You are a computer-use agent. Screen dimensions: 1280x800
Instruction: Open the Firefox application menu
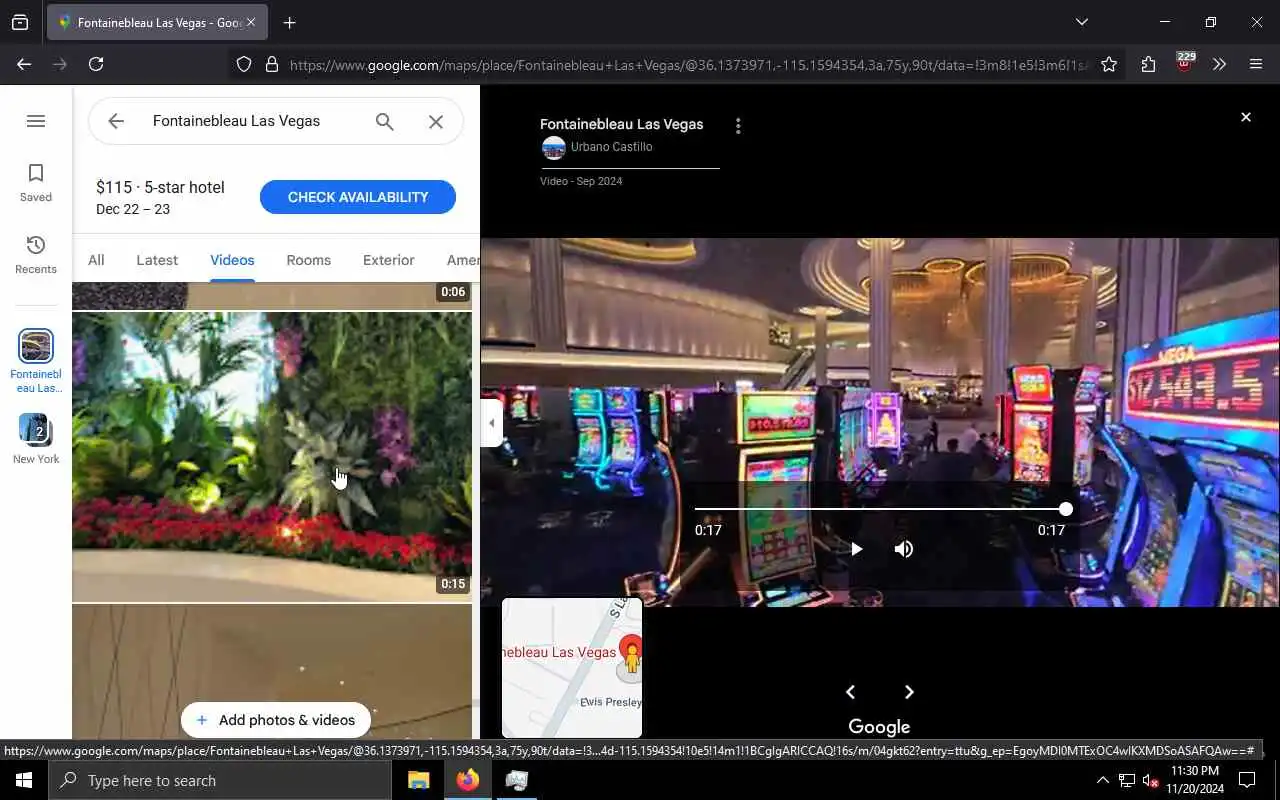pyautogui.click(x=1256, y=64)
